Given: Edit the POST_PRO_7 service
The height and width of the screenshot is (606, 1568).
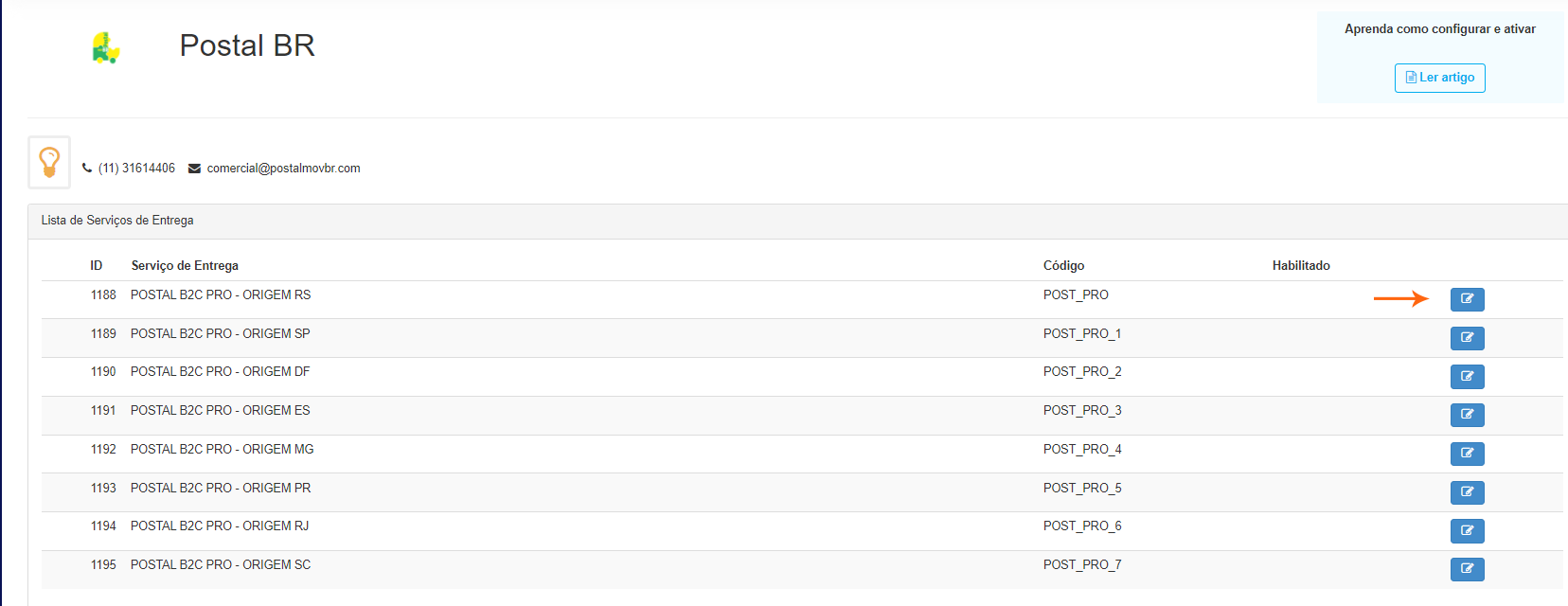Looking at the screenshot, I should pos(1467,569).
